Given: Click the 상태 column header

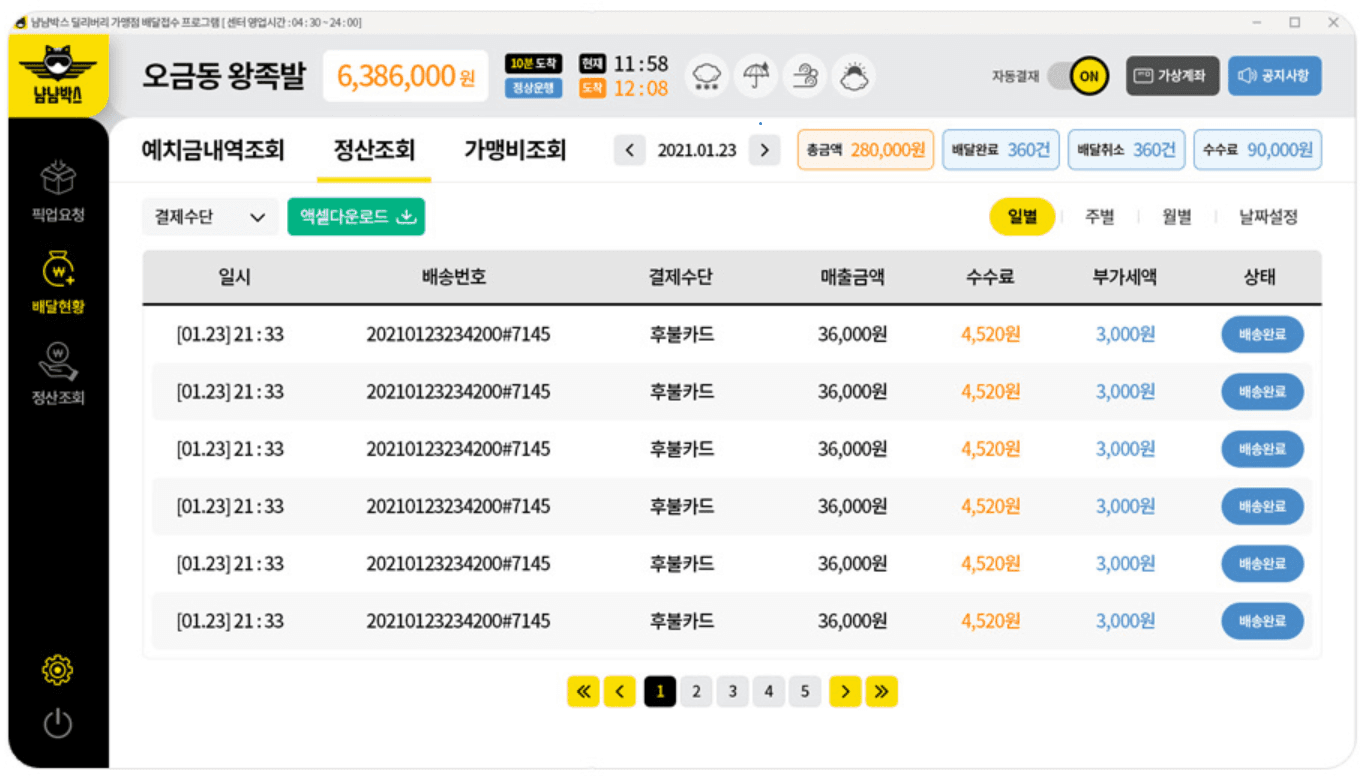Looking at the screenshot, I should [1260, 277].
